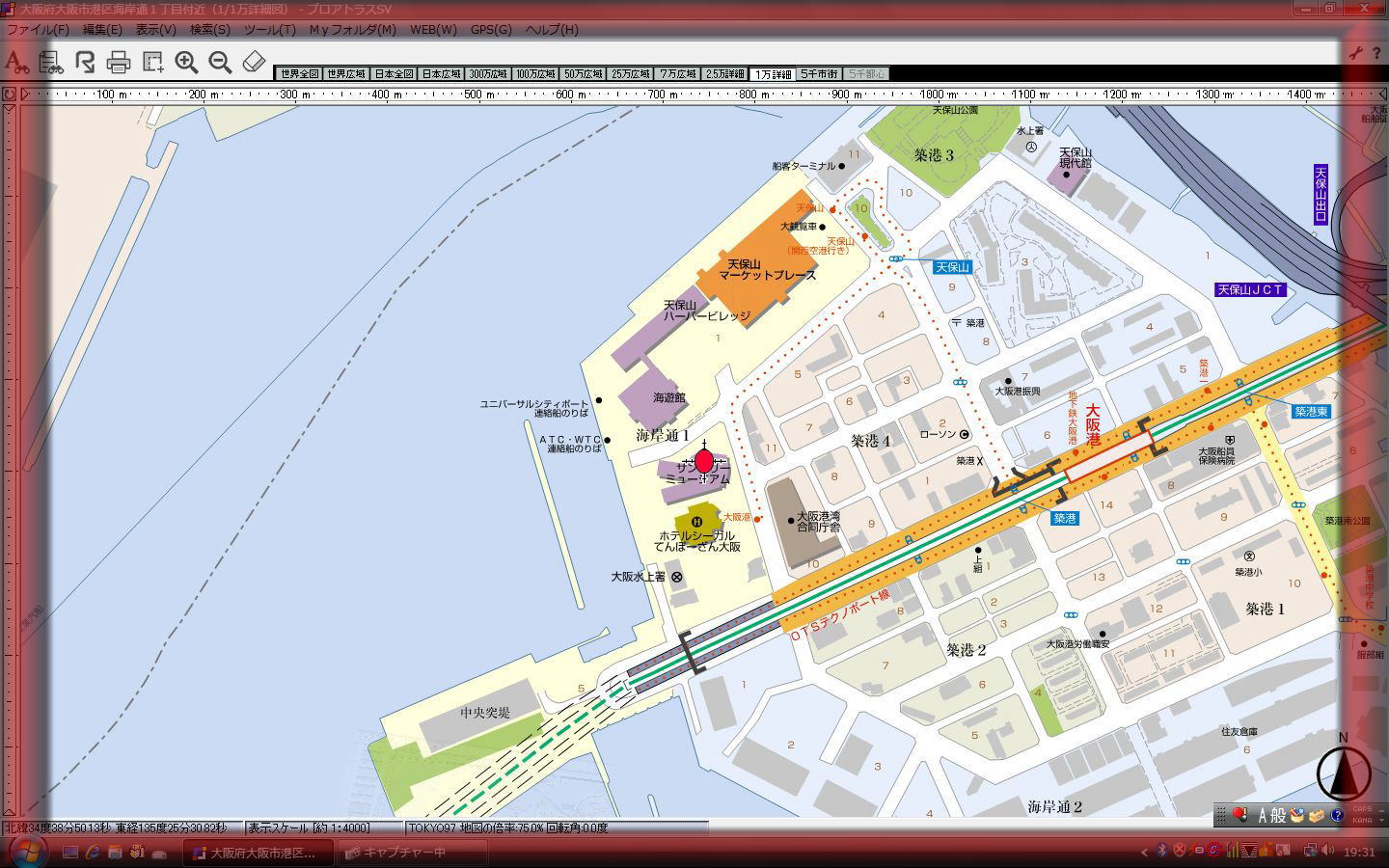Open the list search toolbar icon
This screenshot has width=1389, height=868.
pos(50,63)
